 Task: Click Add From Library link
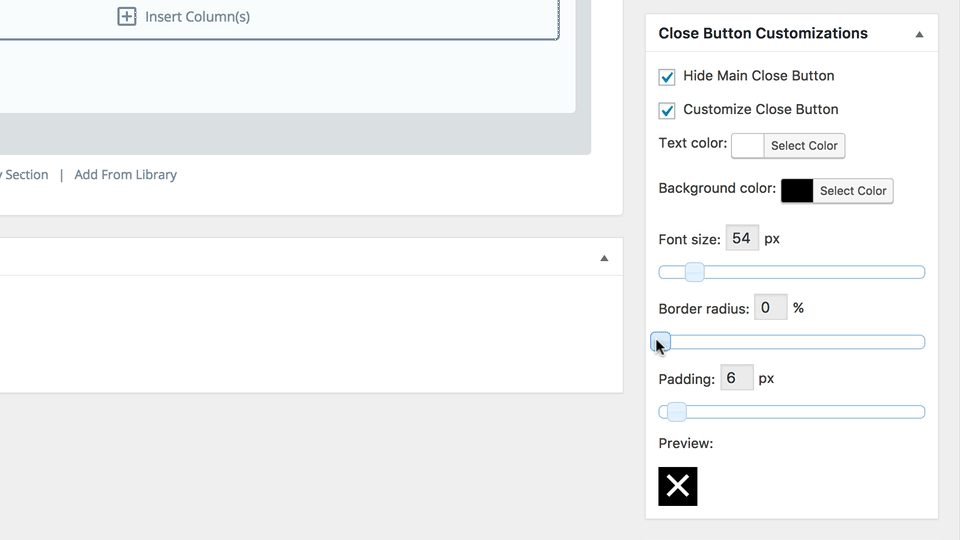click(125, 175)
